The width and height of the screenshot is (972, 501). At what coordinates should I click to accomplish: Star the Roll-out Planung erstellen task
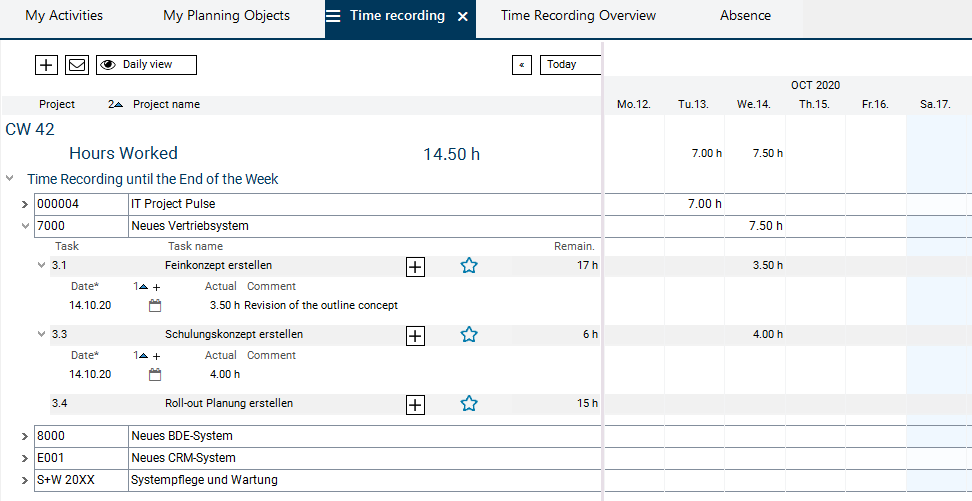[x=469, y=404]
